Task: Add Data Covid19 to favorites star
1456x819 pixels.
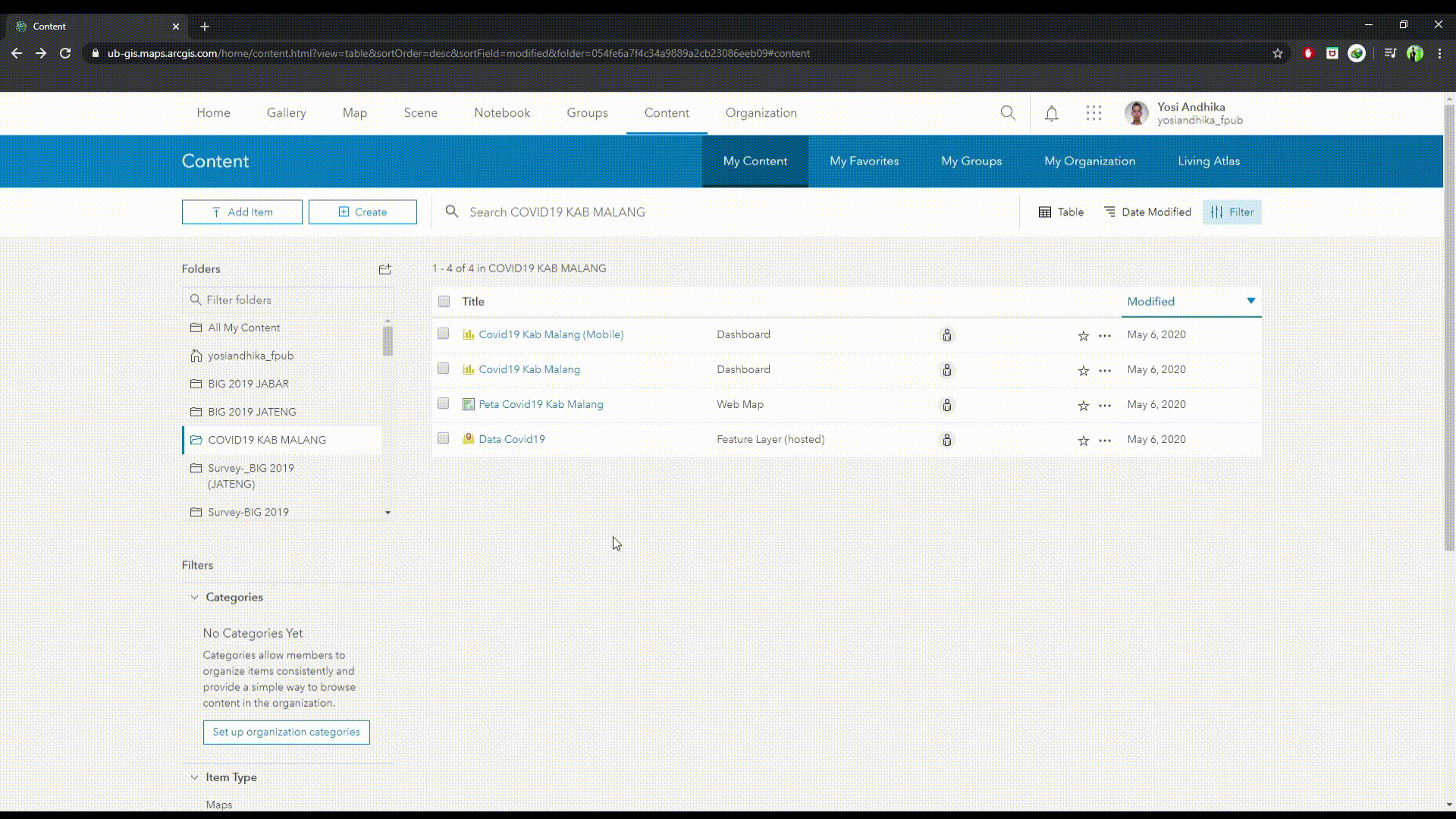Action: [x=1083, y=441]
